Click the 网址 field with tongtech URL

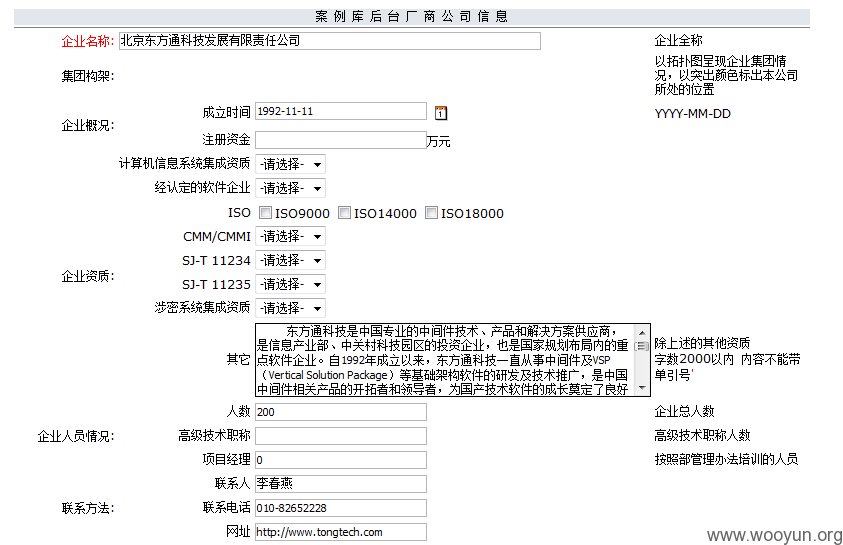pyautogui.click(x=341, y=532)
